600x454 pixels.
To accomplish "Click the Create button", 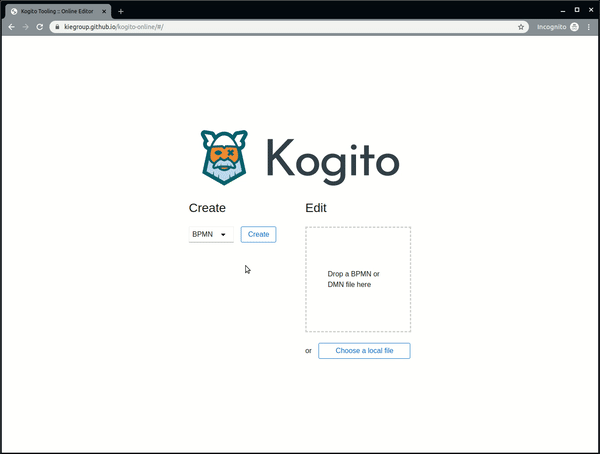I will (x=258, y=234).
